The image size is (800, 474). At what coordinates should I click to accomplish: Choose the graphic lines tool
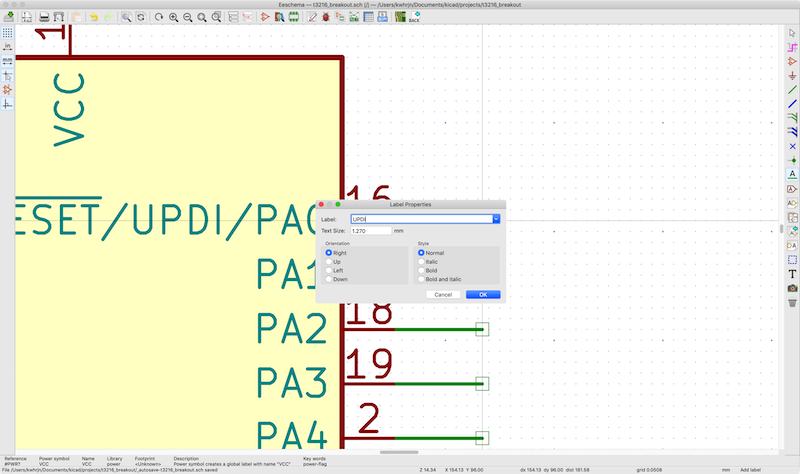click(x=792, y=260)
